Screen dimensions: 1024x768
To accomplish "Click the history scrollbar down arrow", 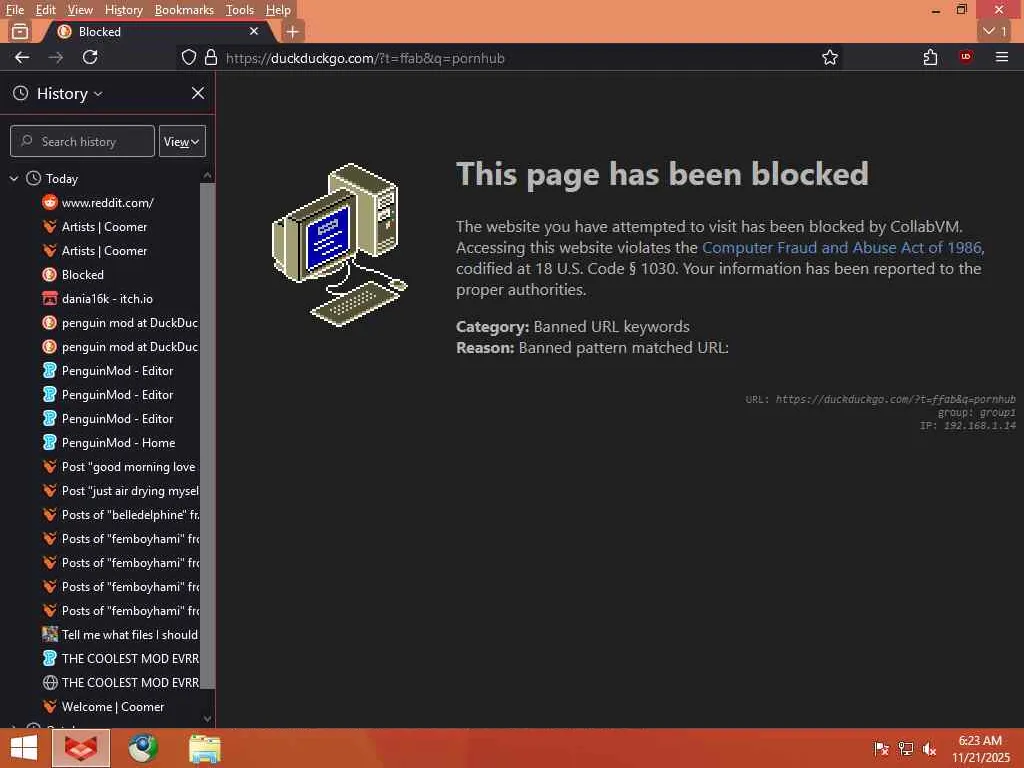I will click(x=207, y=718).
